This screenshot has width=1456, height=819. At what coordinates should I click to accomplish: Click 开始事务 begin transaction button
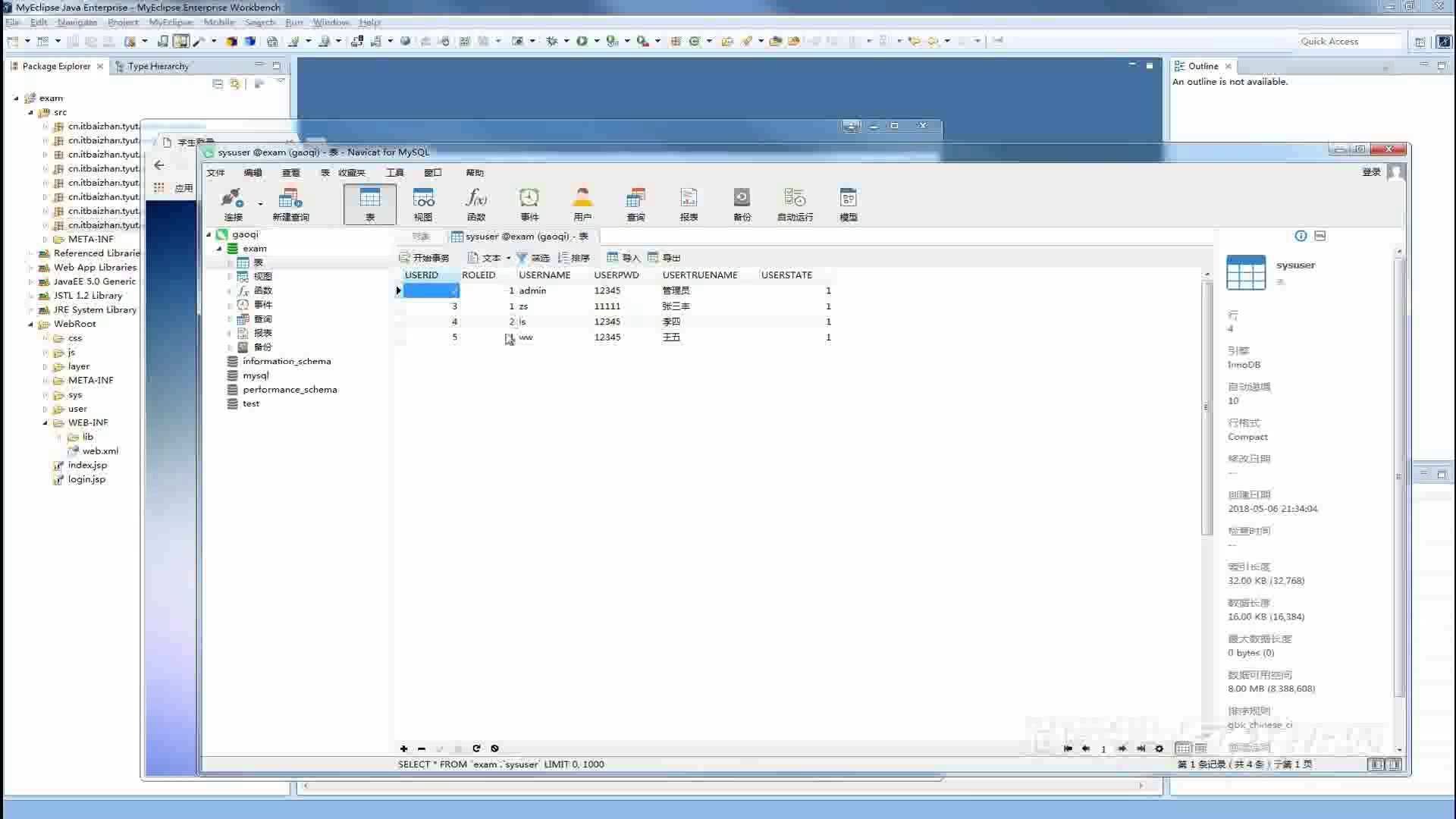click(424, 258)
